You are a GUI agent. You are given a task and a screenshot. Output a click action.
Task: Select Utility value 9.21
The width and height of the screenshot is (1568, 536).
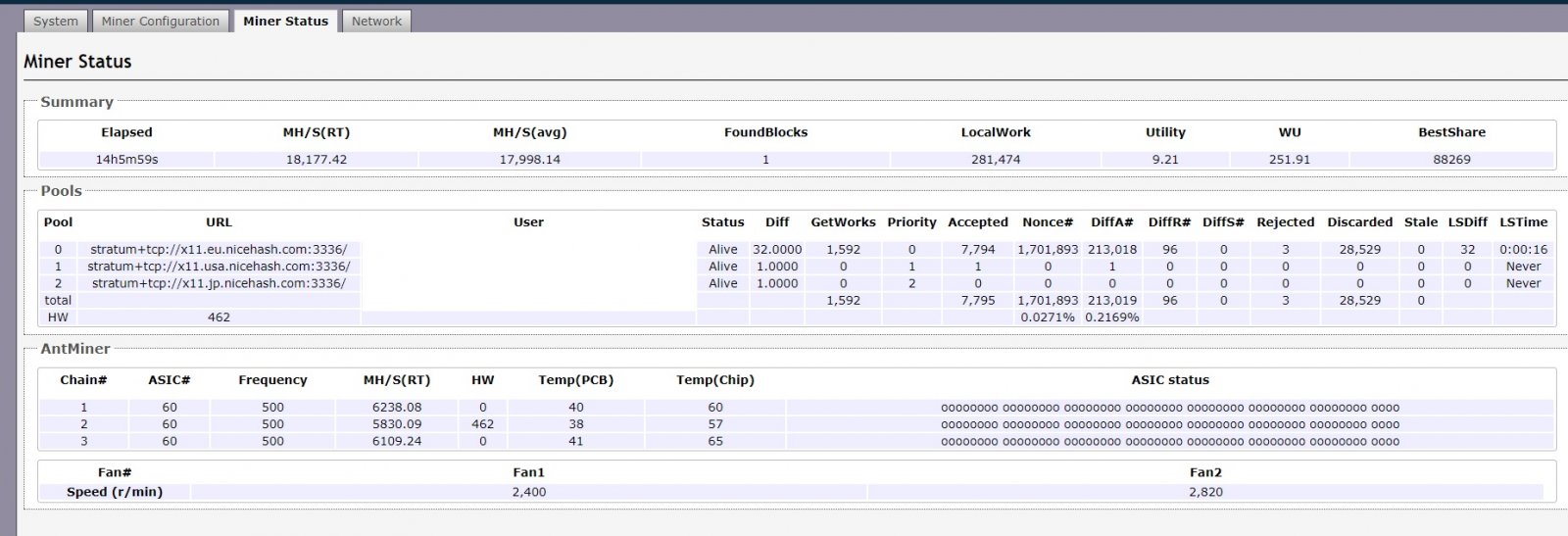(1165, 159)
